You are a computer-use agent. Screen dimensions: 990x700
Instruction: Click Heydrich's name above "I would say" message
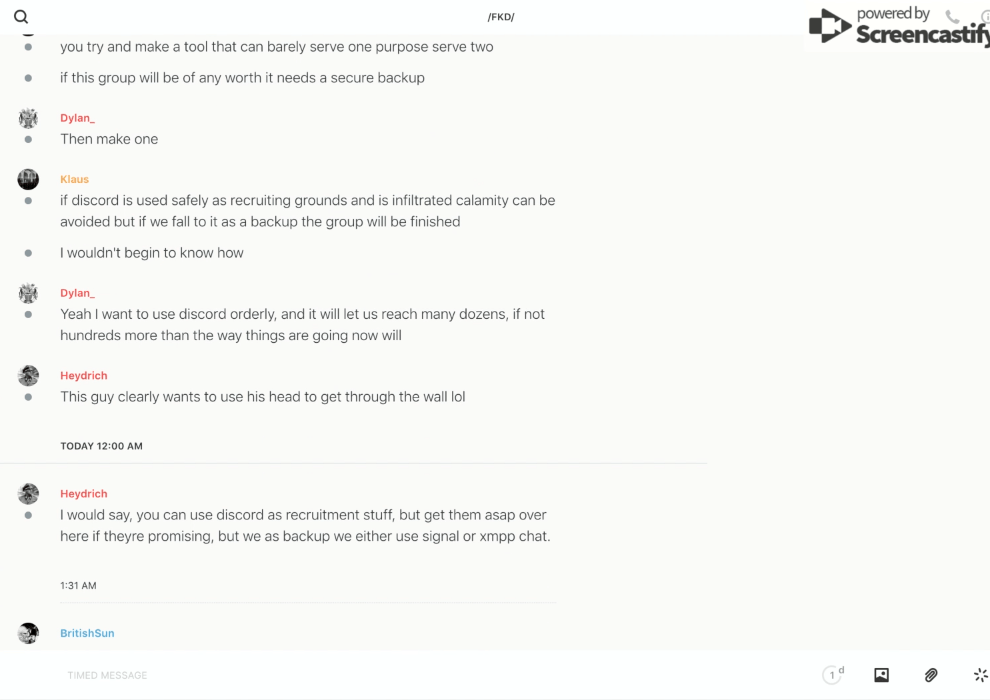click(x=83, y=493)
